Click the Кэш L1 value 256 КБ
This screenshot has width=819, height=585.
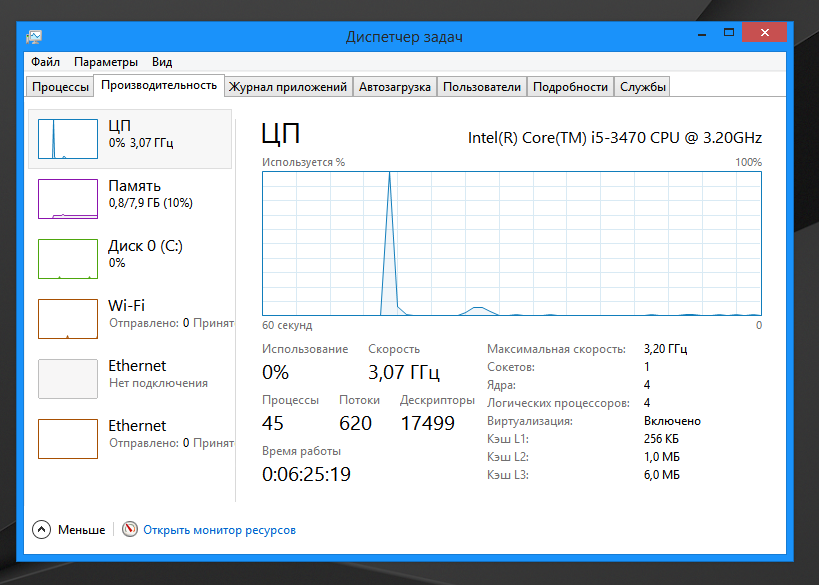[661, 439]
